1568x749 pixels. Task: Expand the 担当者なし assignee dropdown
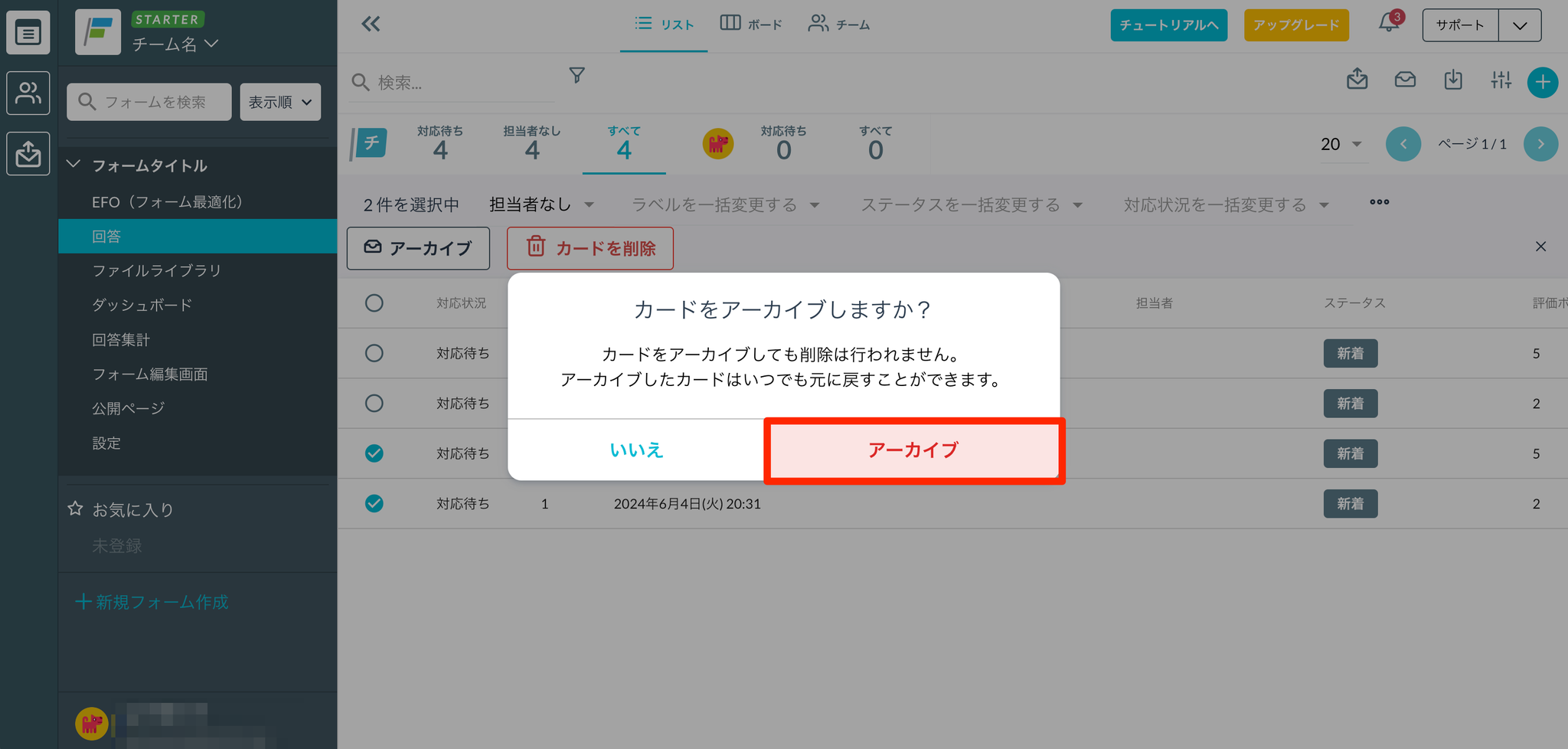click(542, 204)
